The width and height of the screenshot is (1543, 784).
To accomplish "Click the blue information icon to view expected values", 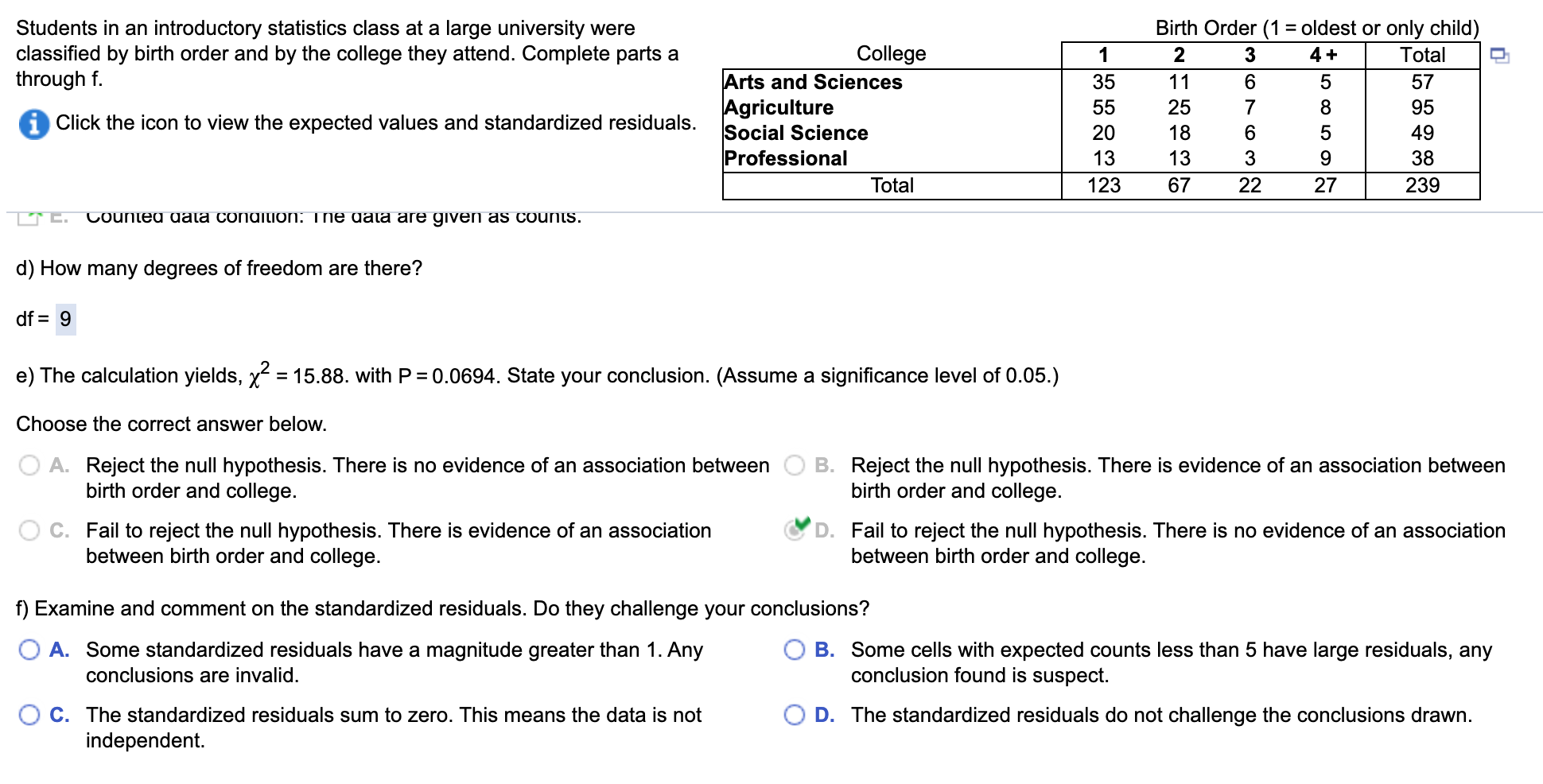I will [x=33, y=123].
